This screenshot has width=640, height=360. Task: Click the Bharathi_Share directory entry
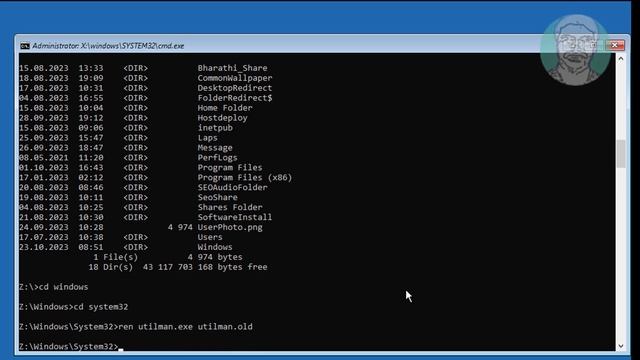(232, 68)
